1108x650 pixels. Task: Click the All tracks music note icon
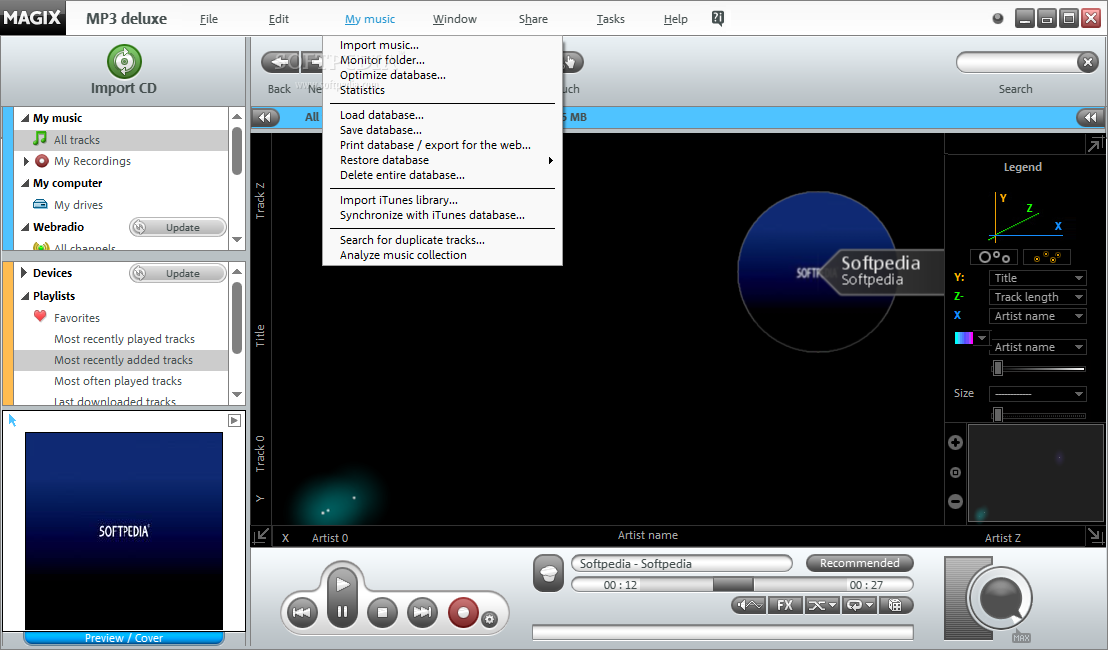40,138
